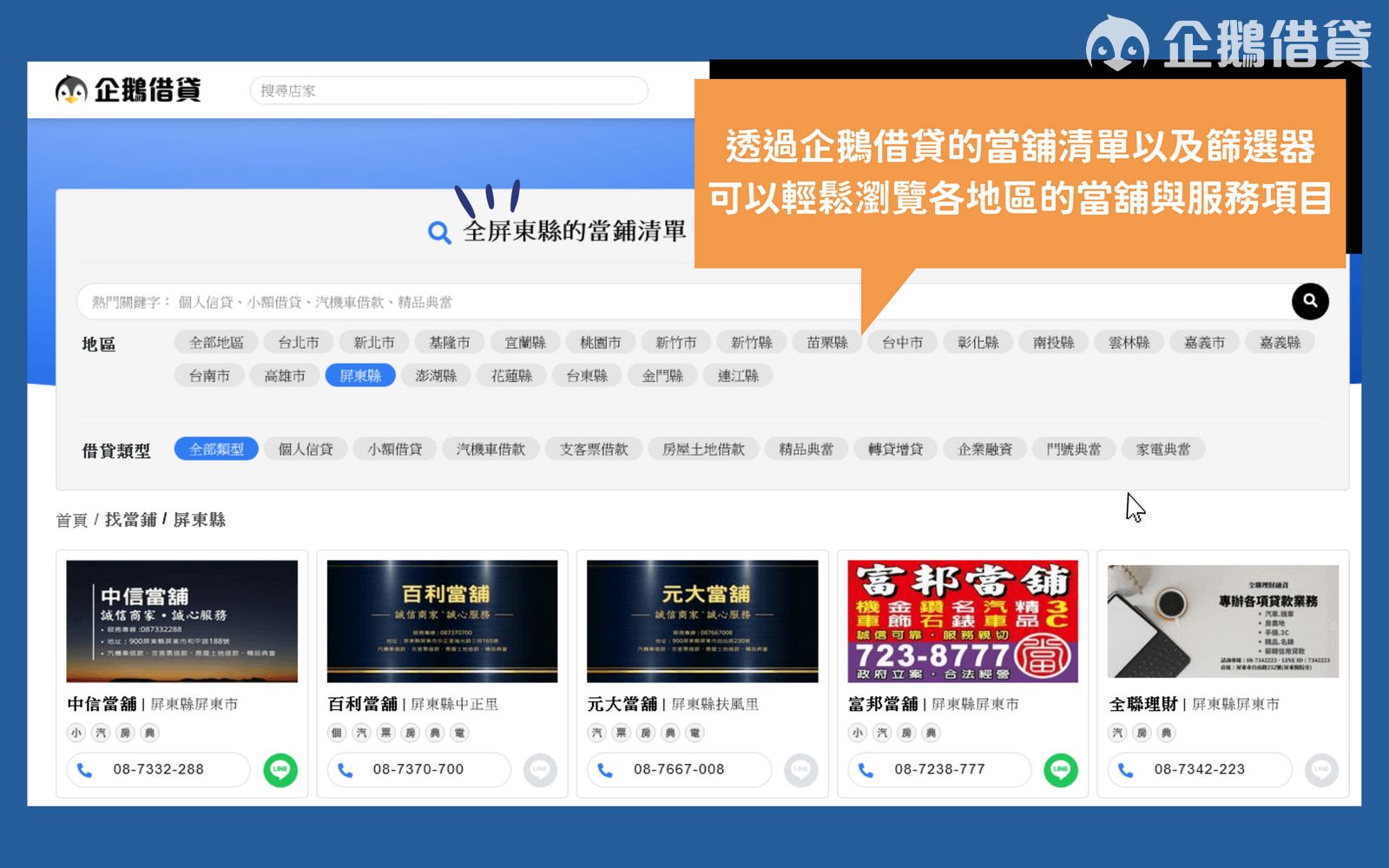Choose 雲林縣 region chip
Image resolution: width=1389 pixels, height=868 pixels.
point(1129,343)
